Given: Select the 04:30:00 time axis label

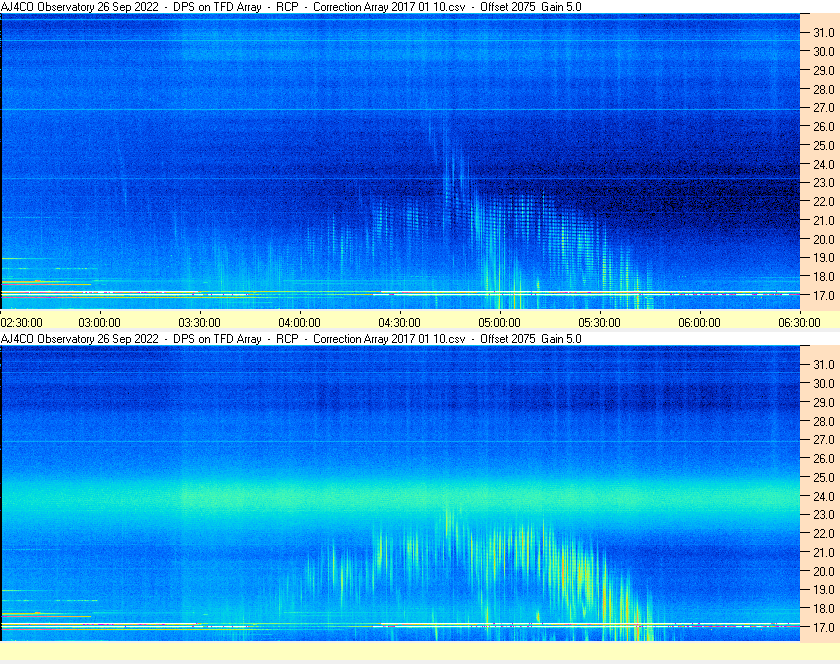Looking at the screenshot, I should (x=400, y=323).
